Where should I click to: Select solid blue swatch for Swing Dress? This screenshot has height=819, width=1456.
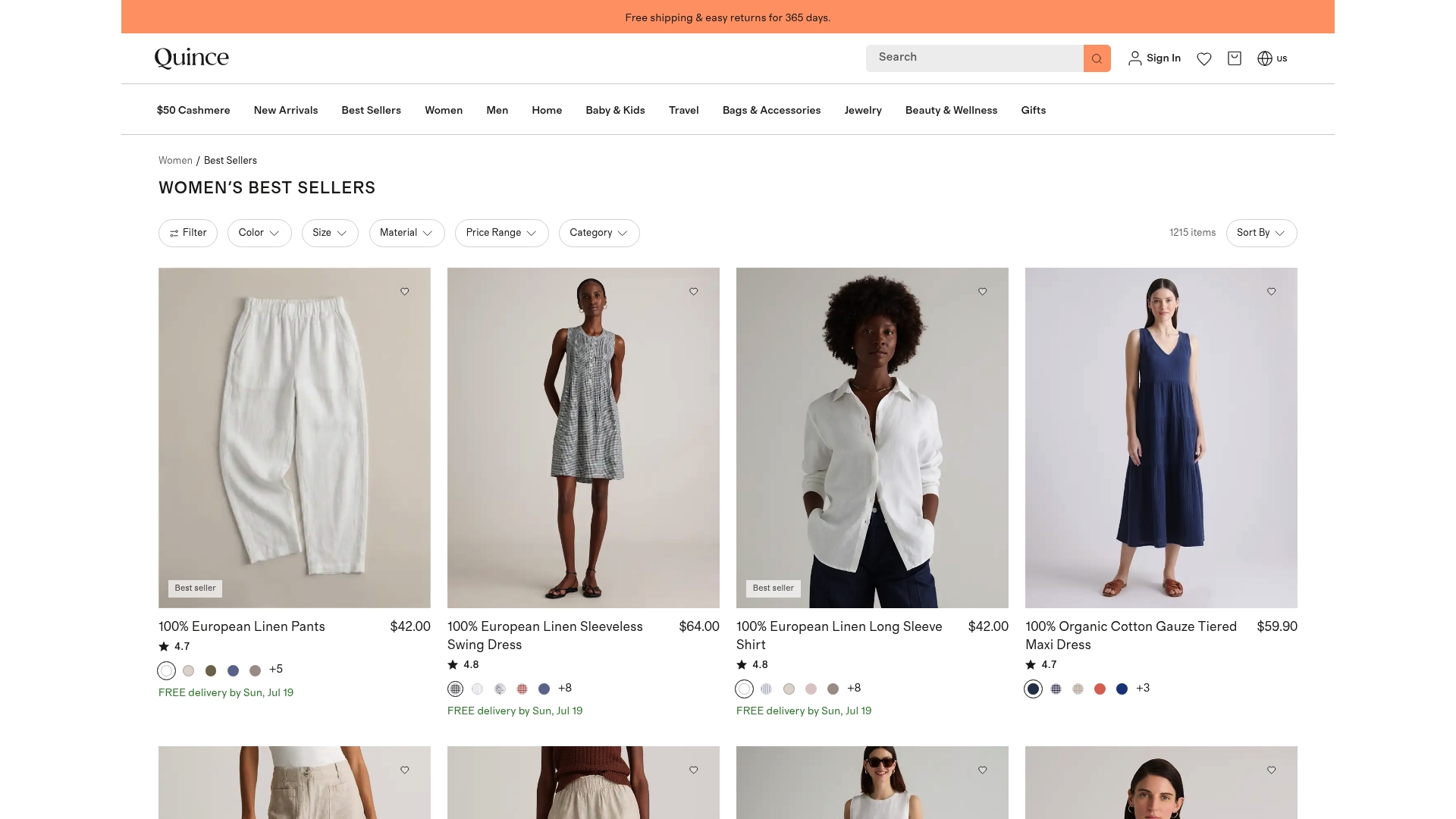[544, 689]
